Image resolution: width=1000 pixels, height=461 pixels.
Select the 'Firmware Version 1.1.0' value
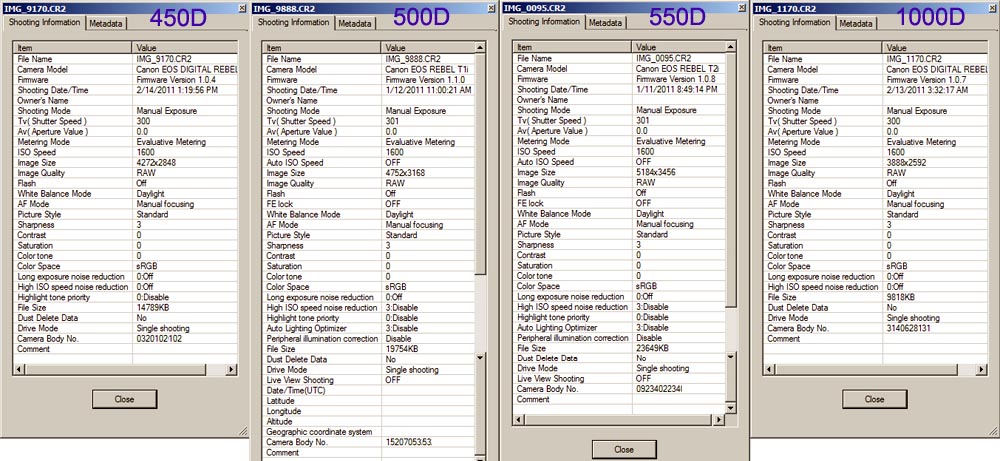(x=425, y=80)
